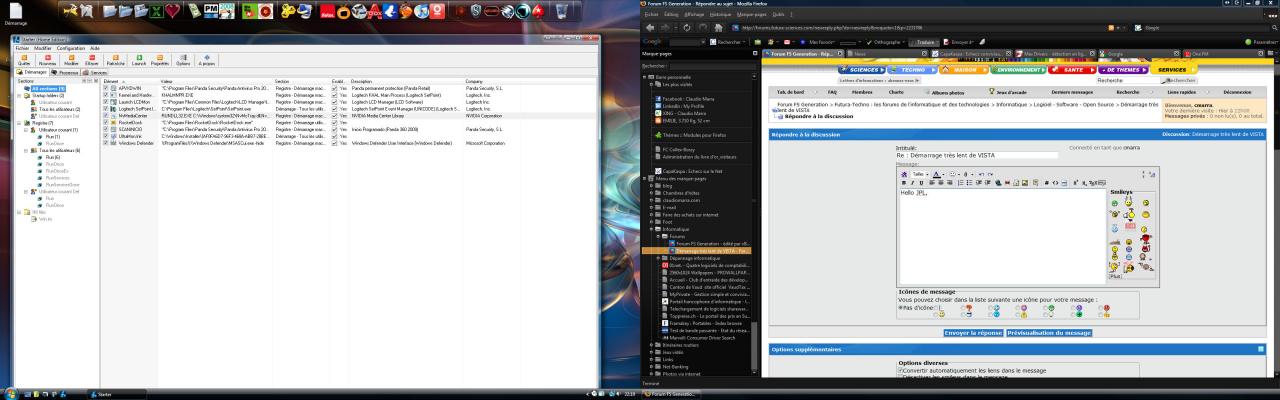This screenshot has height=400, width=1280.
Task: Click Prévisualisation du message button
Action: [x=1048, y=332]
